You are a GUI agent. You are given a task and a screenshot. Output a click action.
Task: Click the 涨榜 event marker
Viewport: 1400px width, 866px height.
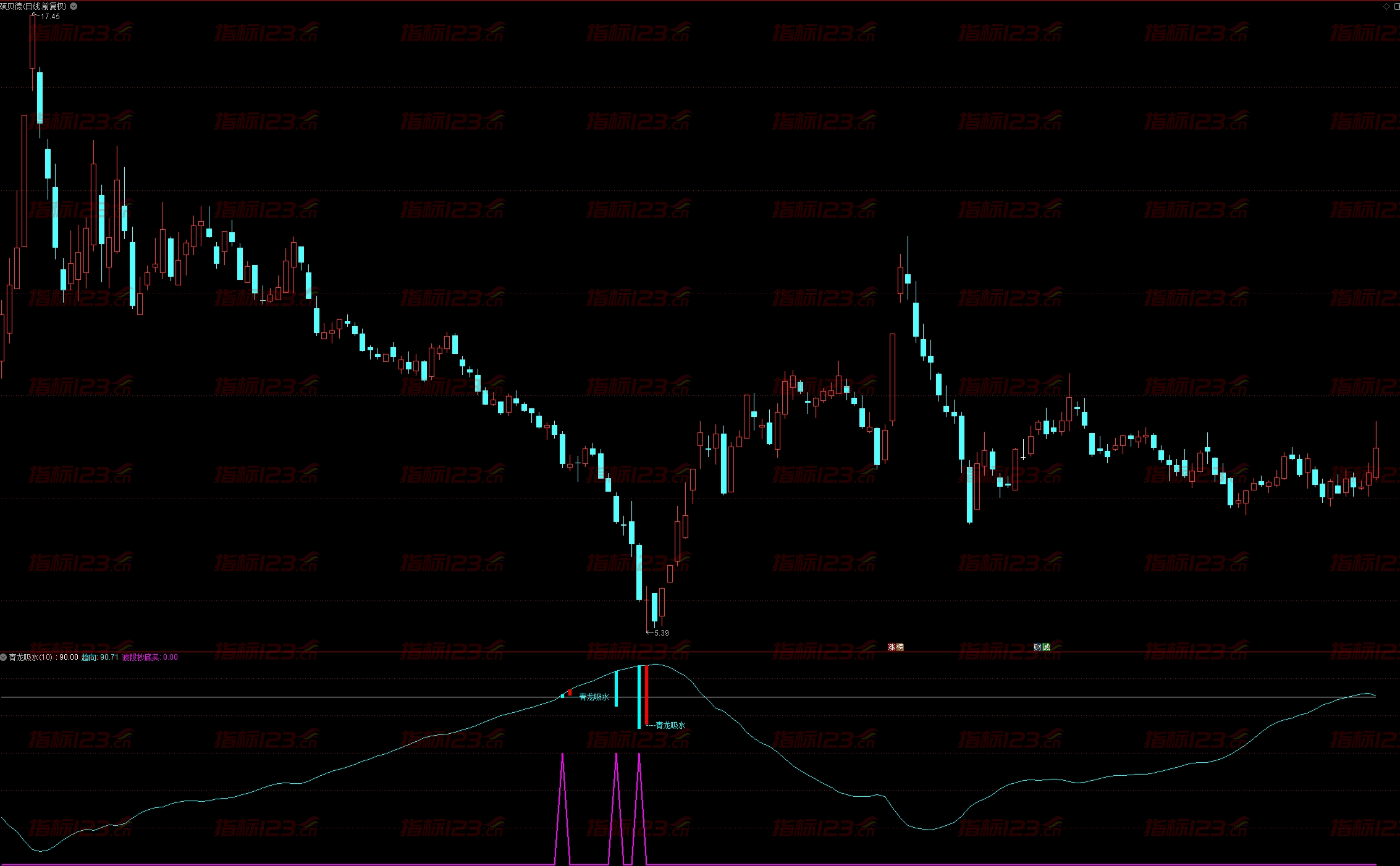point(896,647)
